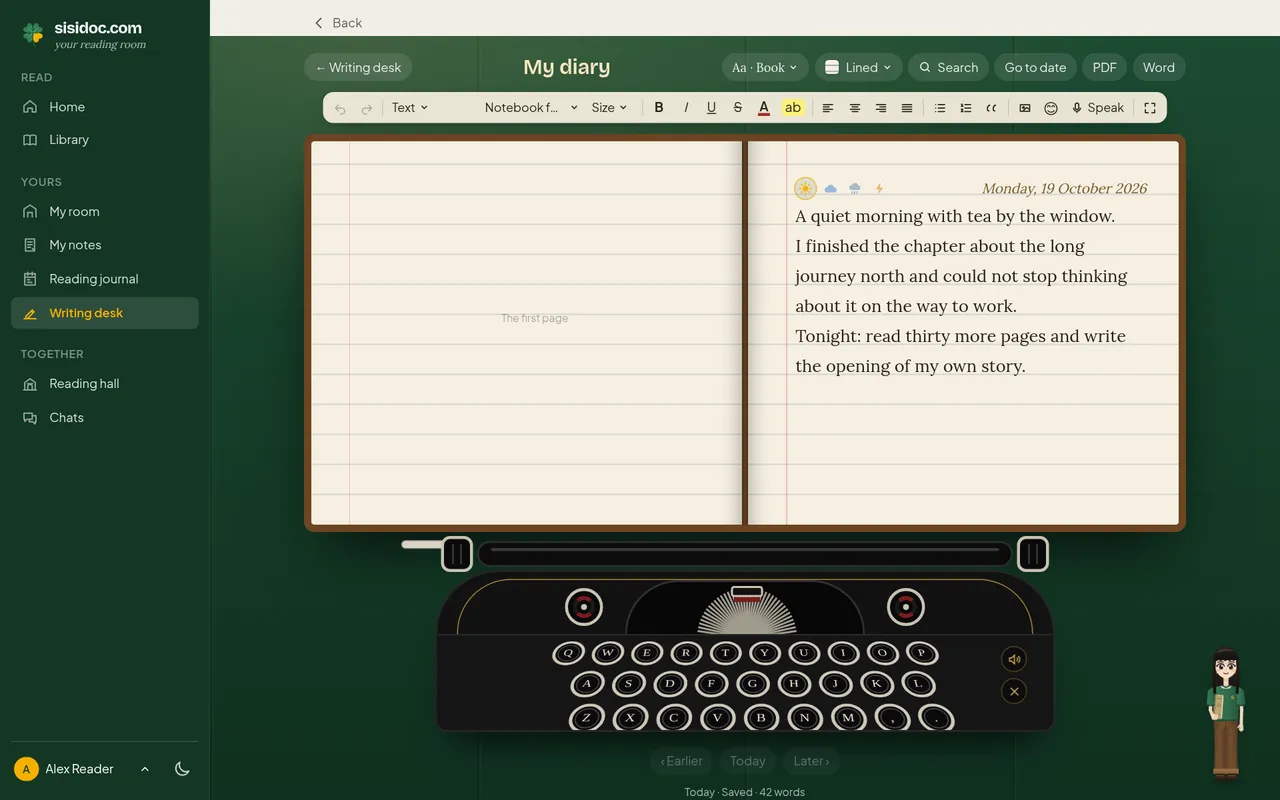Viewport: 1280px width, 800px height.
Task: Open Reading hall in the sidebar
Action: click(x=105, y=384)
